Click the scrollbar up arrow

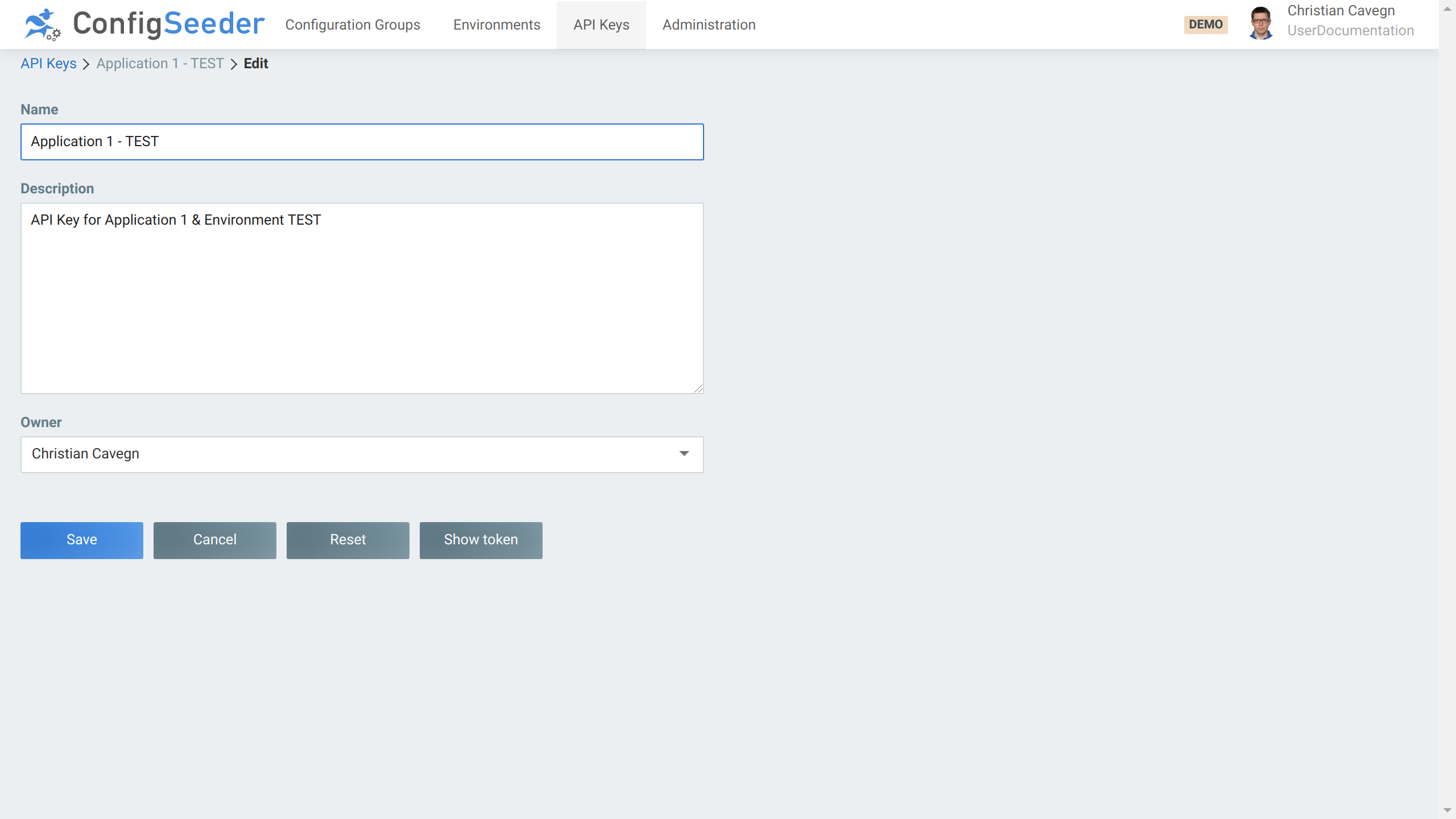click(x=1449, y=8)
